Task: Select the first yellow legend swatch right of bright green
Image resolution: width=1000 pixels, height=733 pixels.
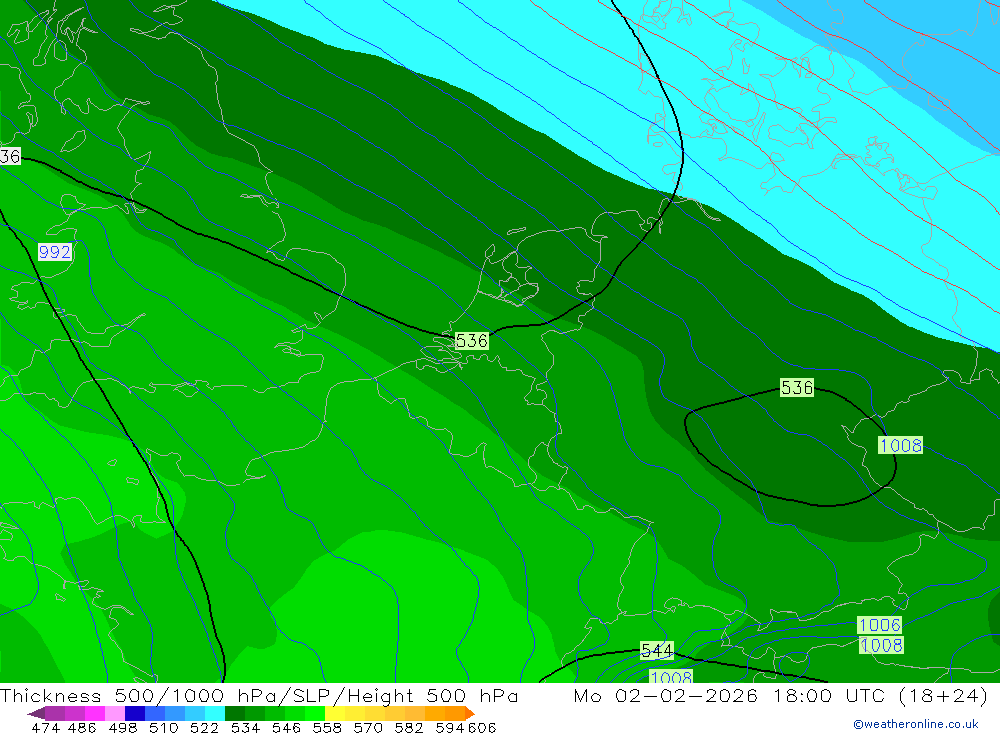Action: [x=335, y=713]
